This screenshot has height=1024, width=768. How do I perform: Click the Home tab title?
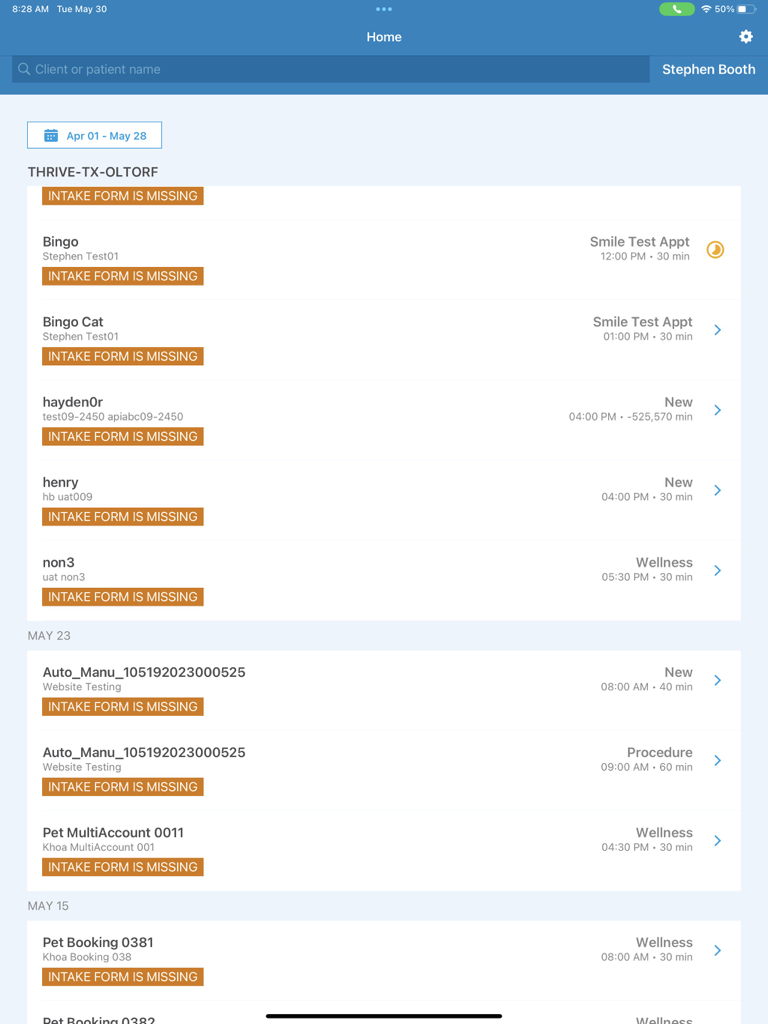click(x=383, y=36)
